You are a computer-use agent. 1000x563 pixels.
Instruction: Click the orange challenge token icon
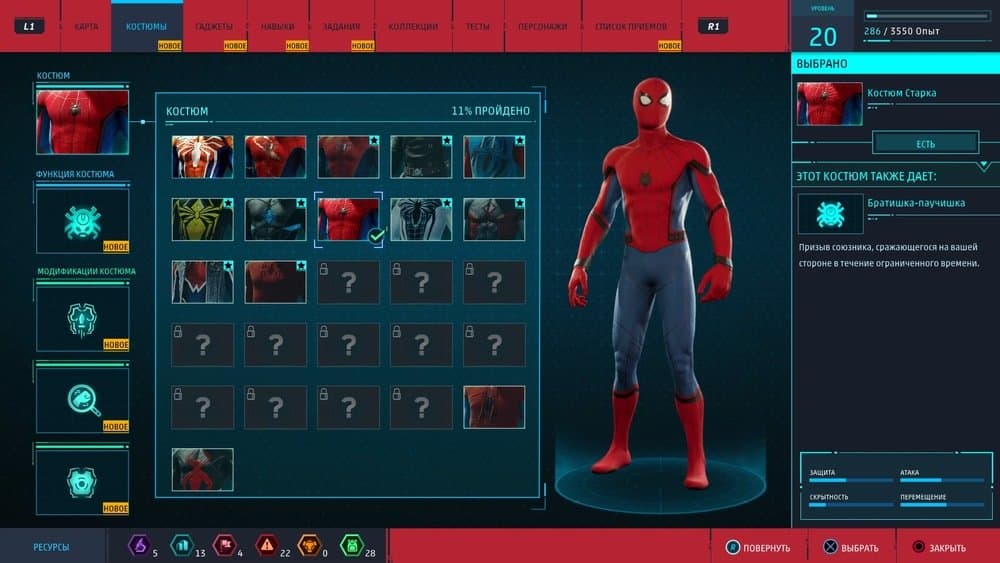coord(309,545)
